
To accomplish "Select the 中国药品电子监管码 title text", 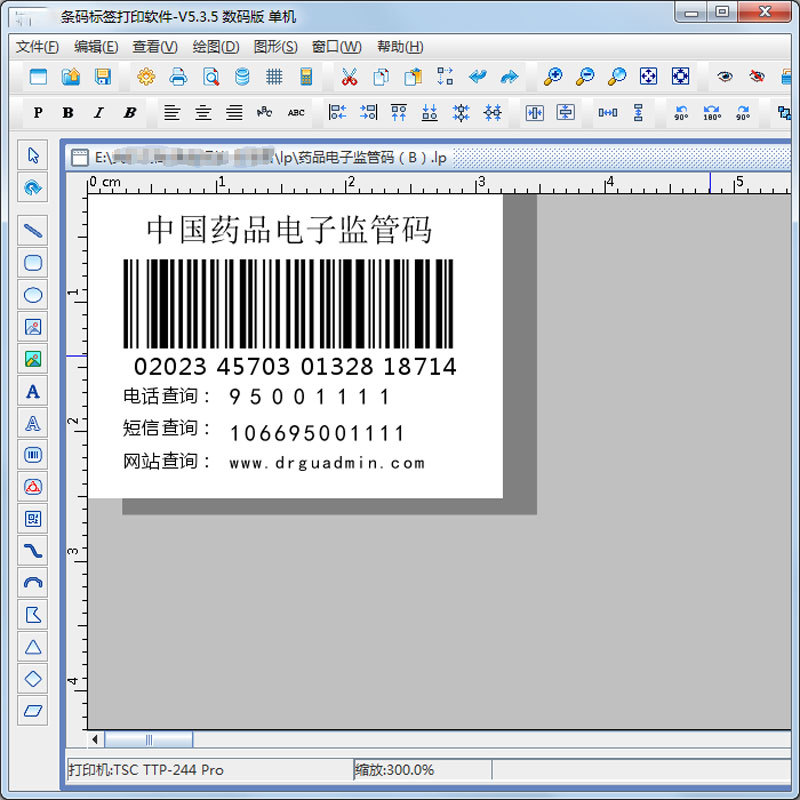I will [289, 230].
